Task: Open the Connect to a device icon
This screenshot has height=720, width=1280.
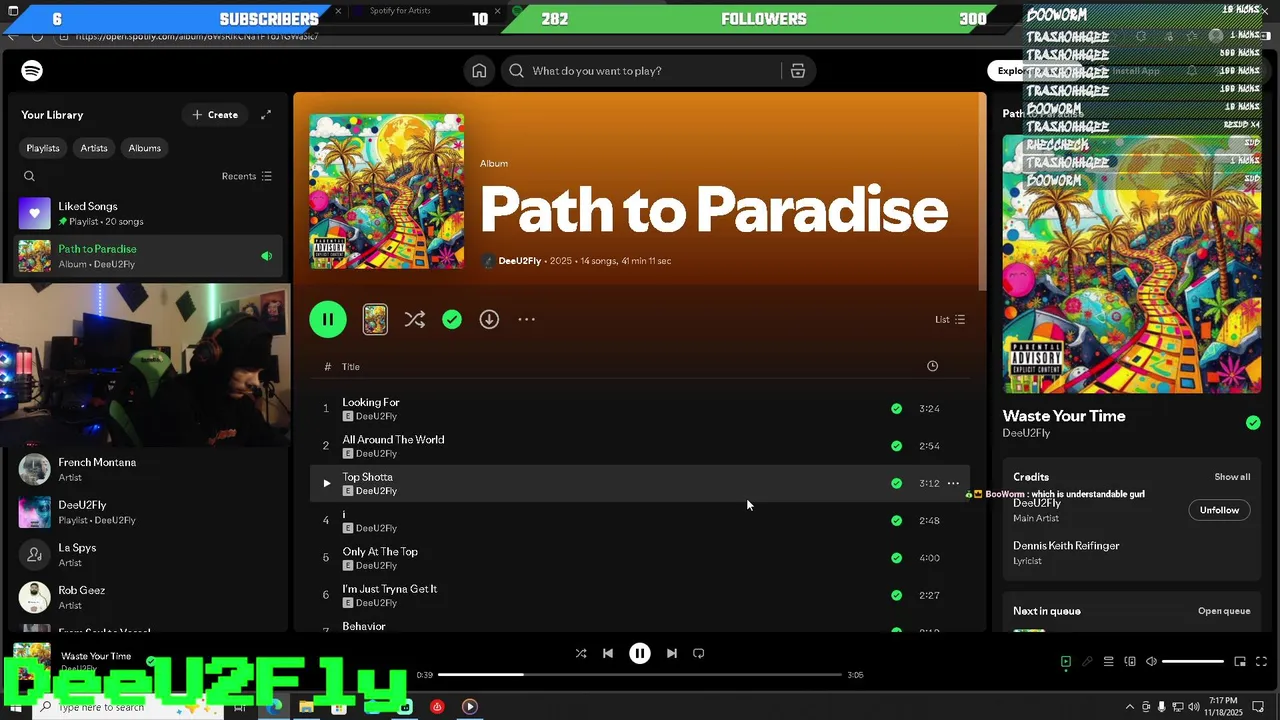Action: pos(1130,661)
